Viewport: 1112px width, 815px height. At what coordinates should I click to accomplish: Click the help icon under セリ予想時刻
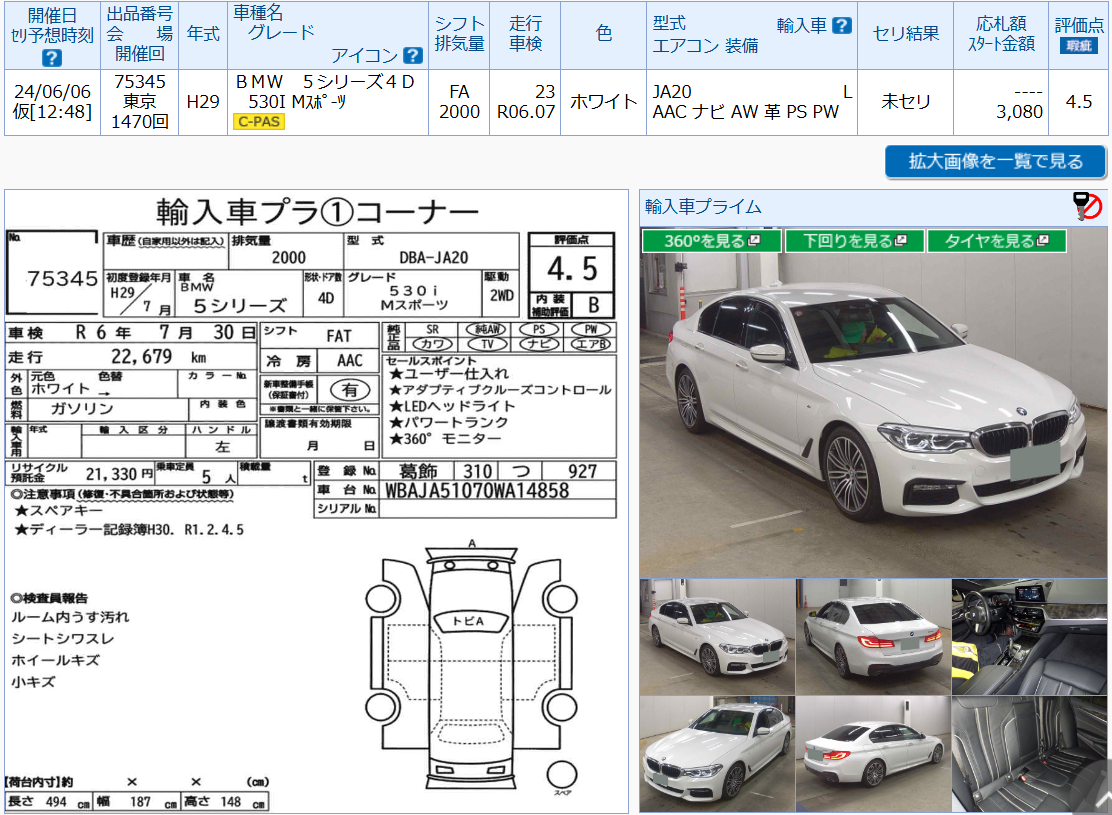52,57
